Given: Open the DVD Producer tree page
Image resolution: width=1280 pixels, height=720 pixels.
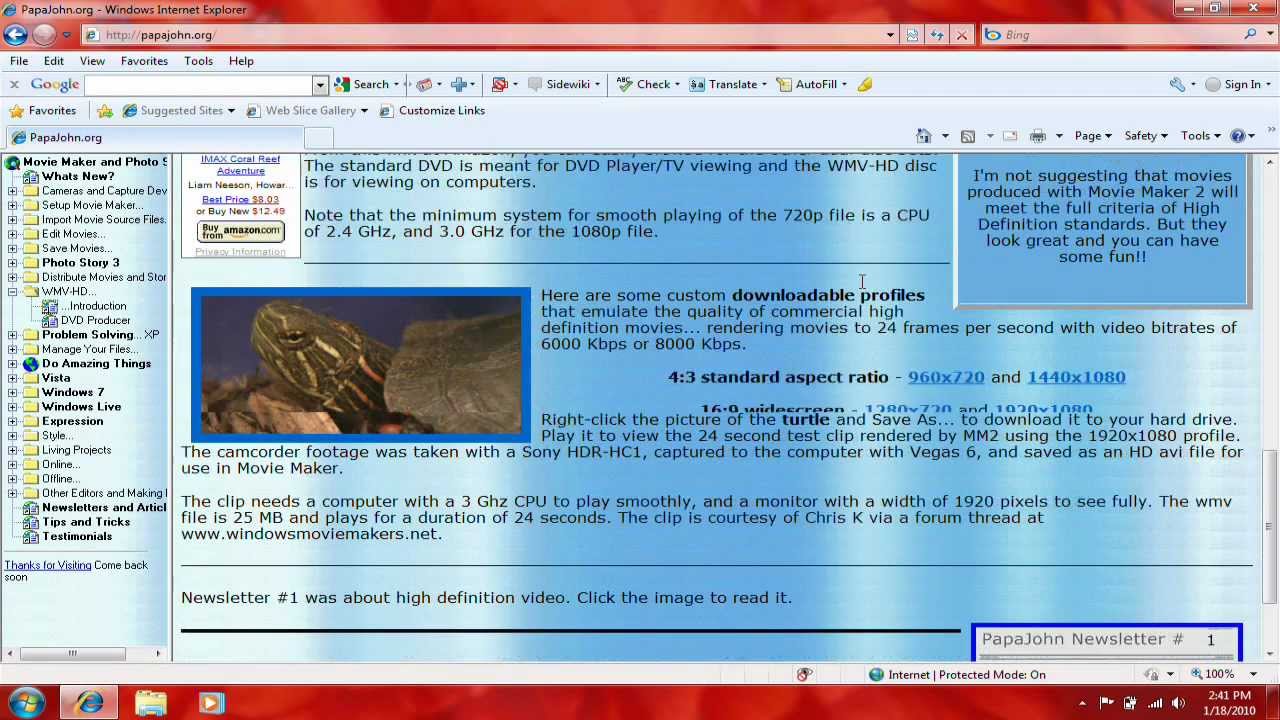Looking at the screenshot, I should pyautogui.click(x=95, y=321).
